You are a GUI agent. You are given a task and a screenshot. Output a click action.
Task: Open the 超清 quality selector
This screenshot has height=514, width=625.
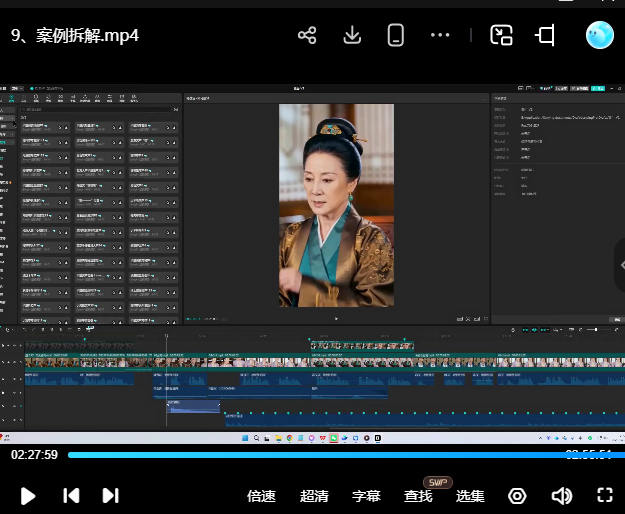[314, 496]
